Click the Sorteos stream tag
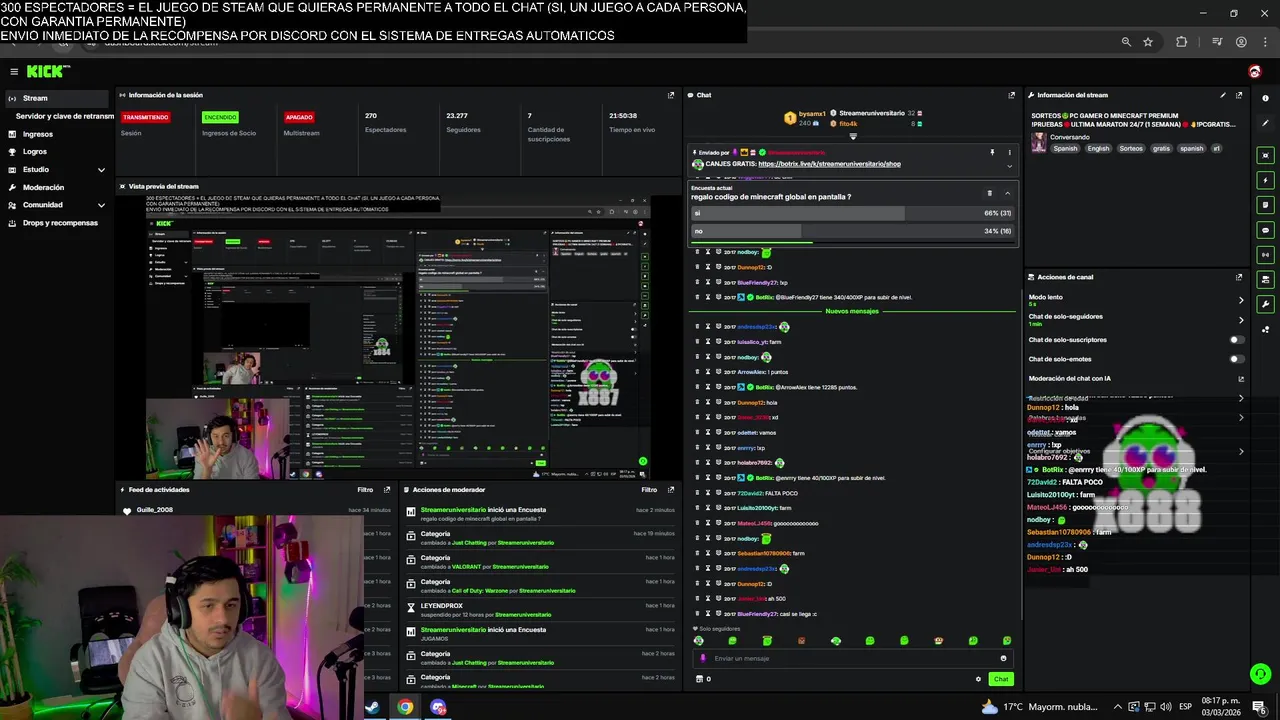 (x=1131, y=148)
